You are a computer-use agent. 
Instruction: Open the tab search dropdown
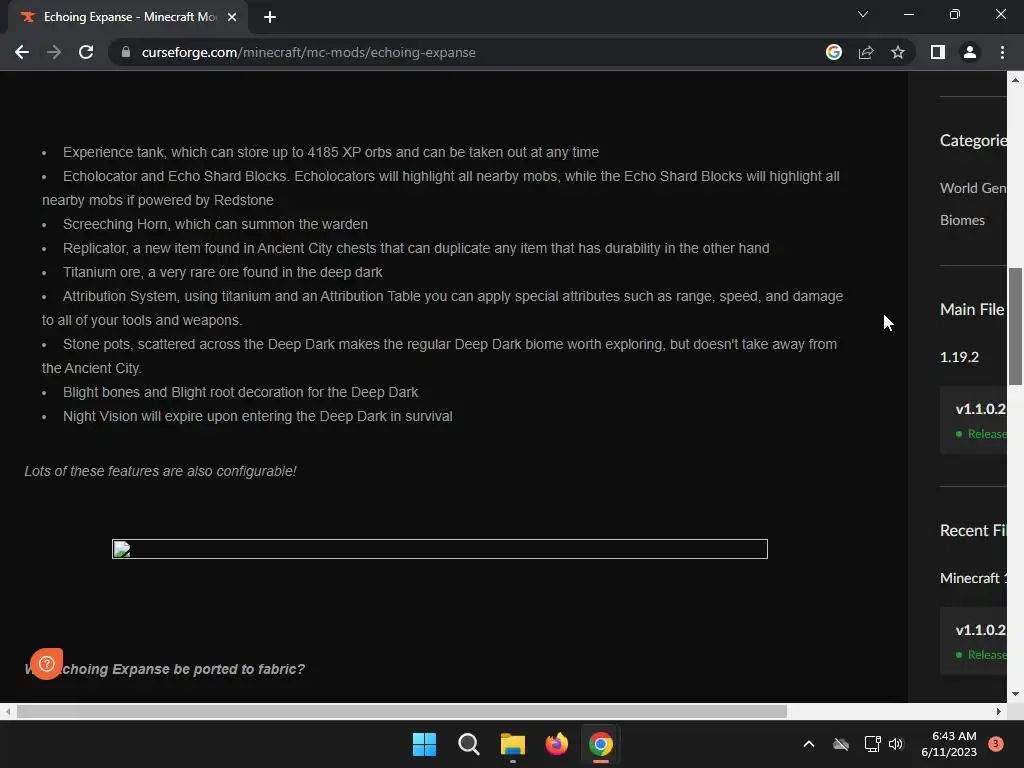point(863,14)
